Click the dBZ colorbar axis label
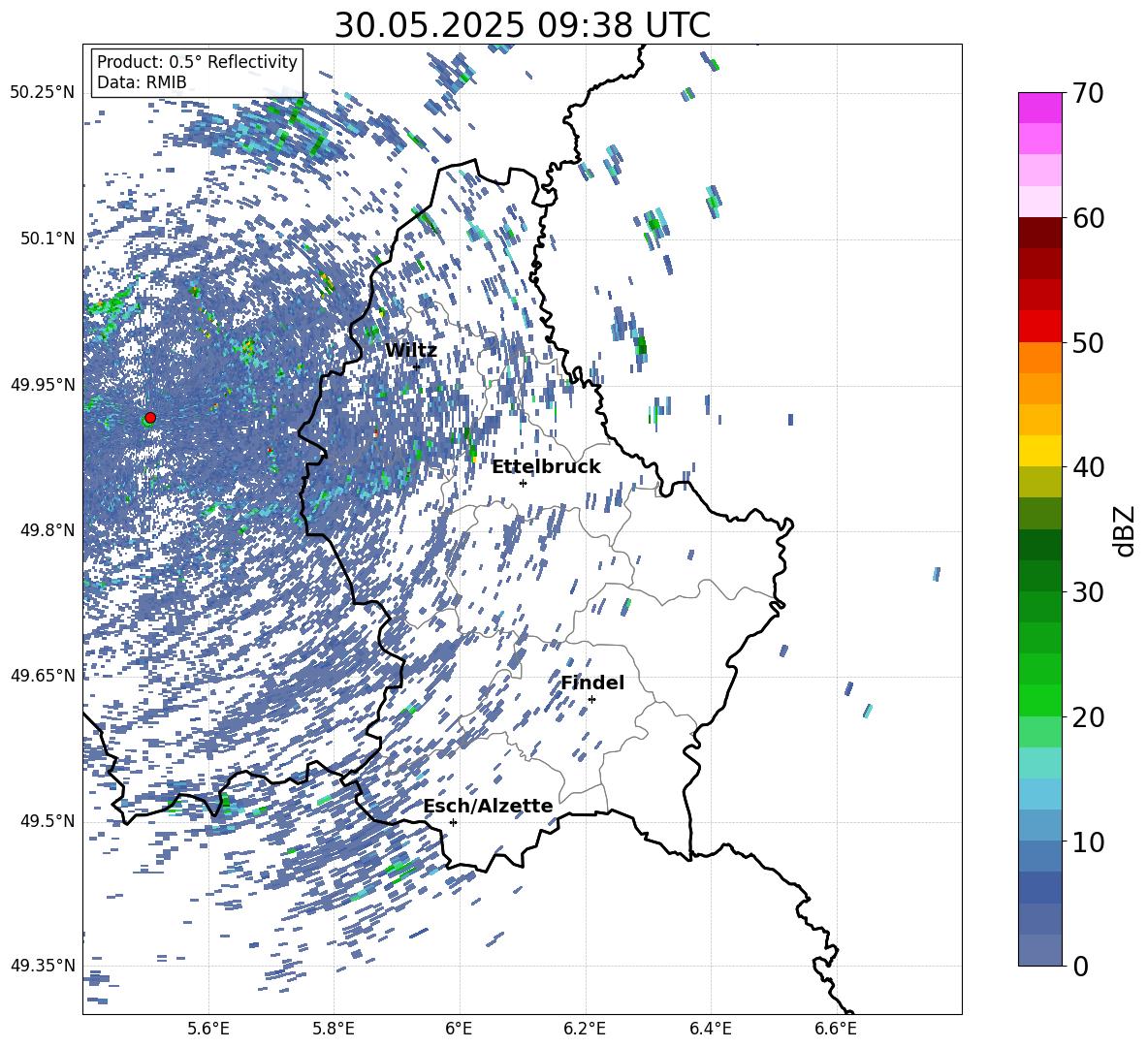 tap(1126, 530)
